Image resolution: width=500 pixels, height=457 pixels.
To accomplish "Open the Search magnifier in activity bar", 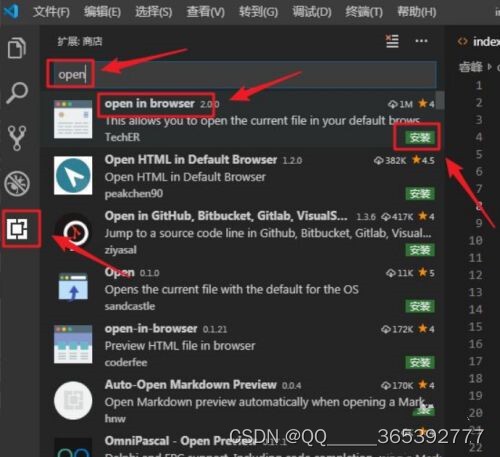I will pyautogui.click(x=17, y=93).
